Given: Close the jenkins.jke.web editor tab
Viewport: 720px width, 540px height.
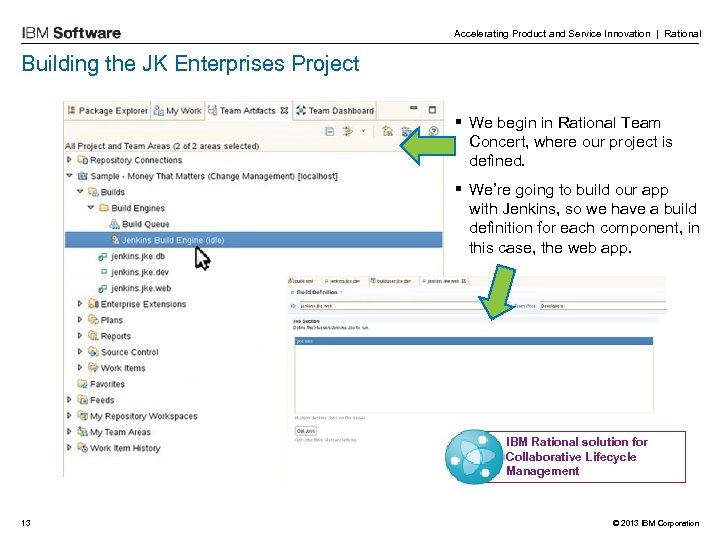Looking at the screenshot, I should click(463, 281).
